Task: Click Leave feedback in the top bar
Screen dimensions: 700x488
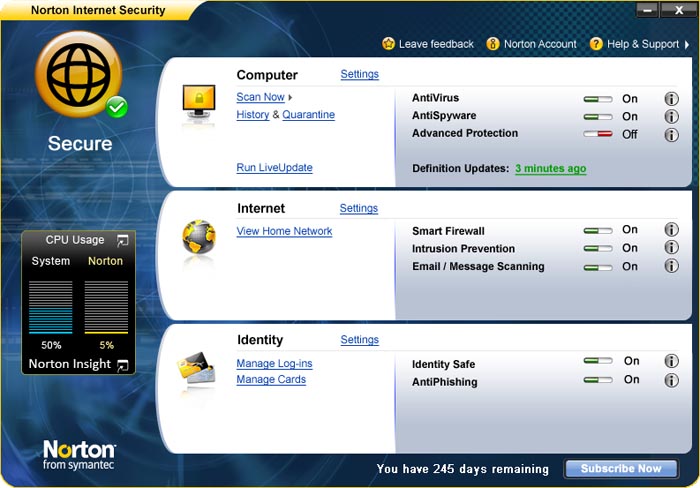Action: click(x=428, y=44)
